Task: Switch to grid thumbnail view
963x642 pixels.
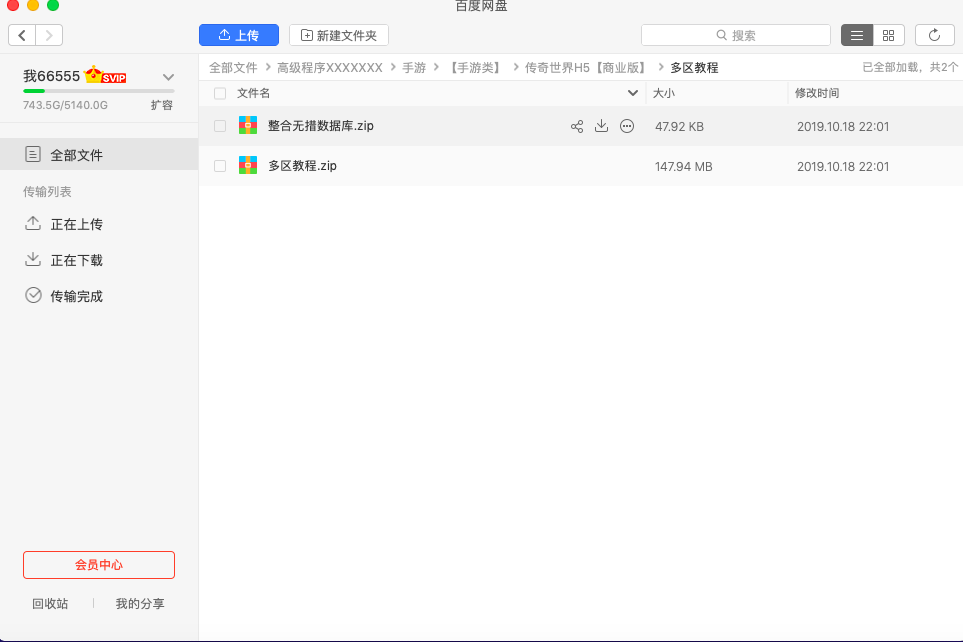Action: point(888,35)
